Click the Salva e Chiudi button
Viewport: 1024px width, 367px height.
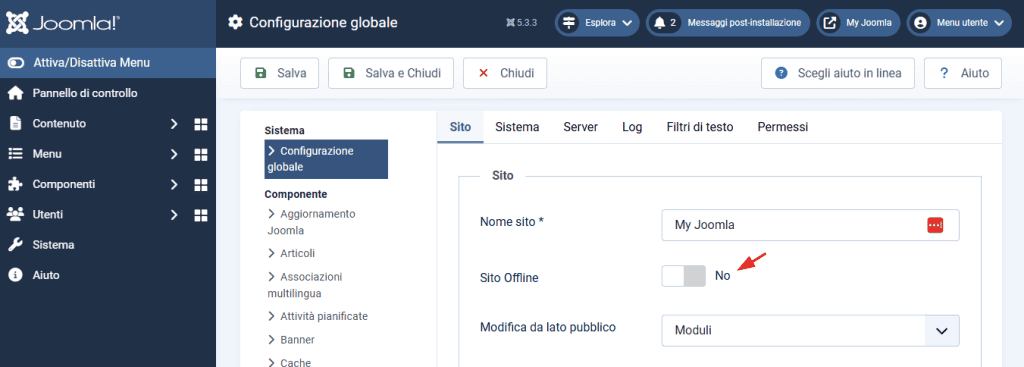coord(391,73)
